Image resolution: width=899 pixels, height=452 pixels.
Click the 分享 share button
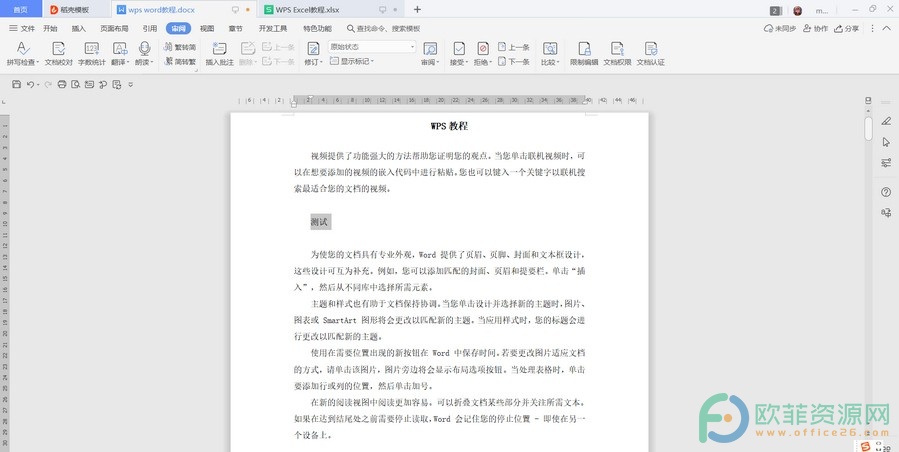pyautogui.click(x=847, y=28)
